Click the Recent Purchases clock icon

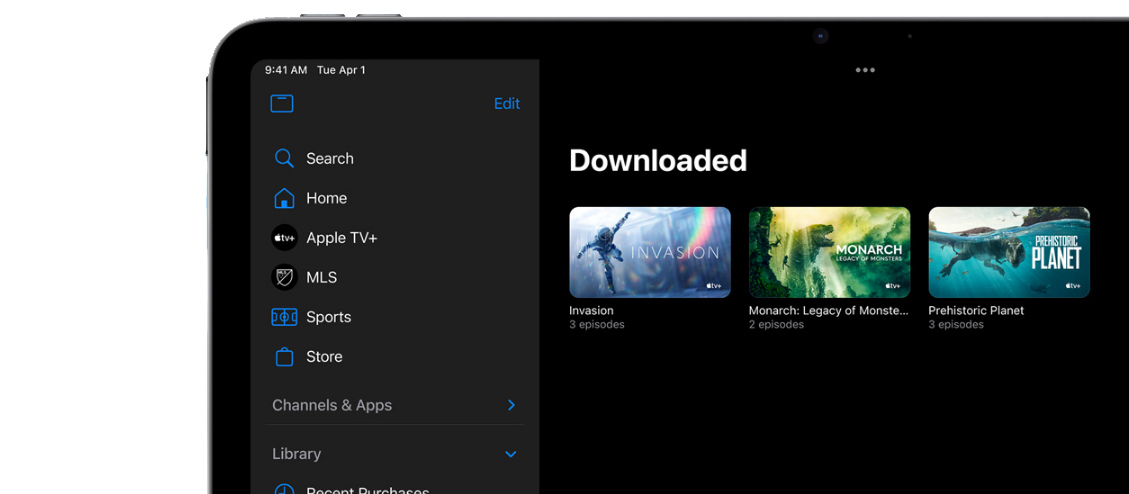(284, 490)
